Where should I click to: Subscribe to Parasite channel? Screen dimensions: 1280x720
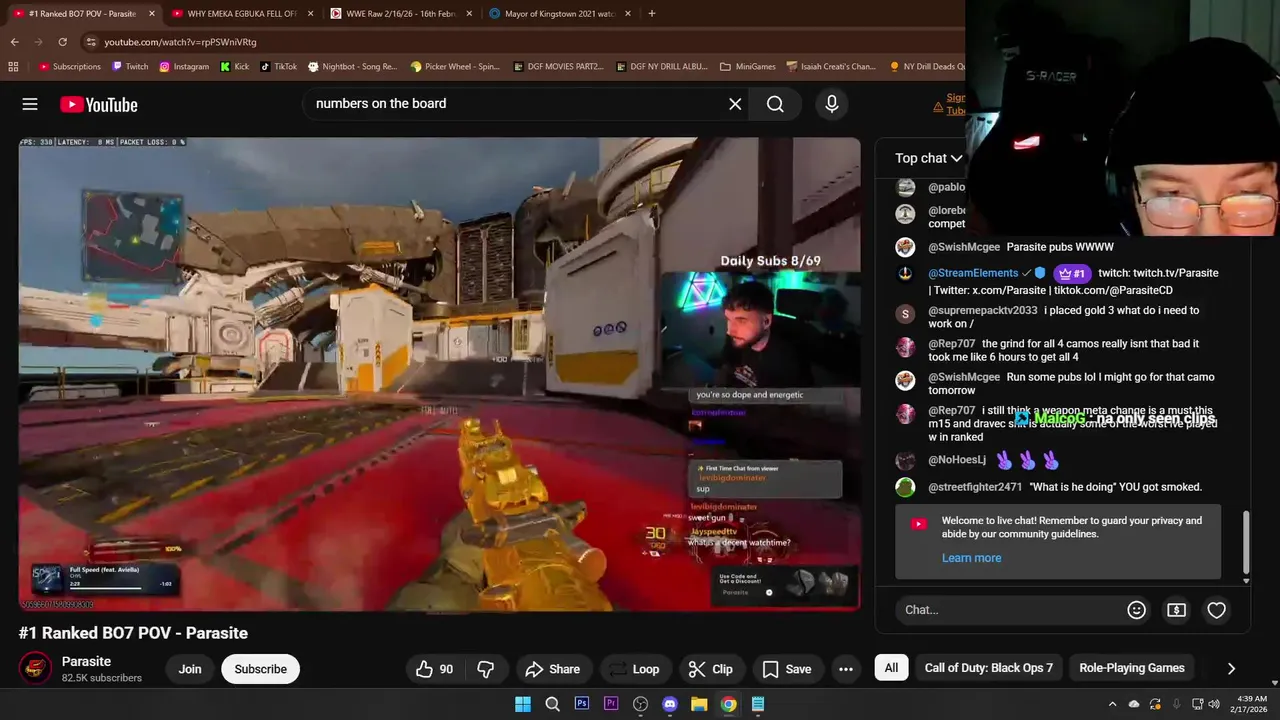click(260, 669)
